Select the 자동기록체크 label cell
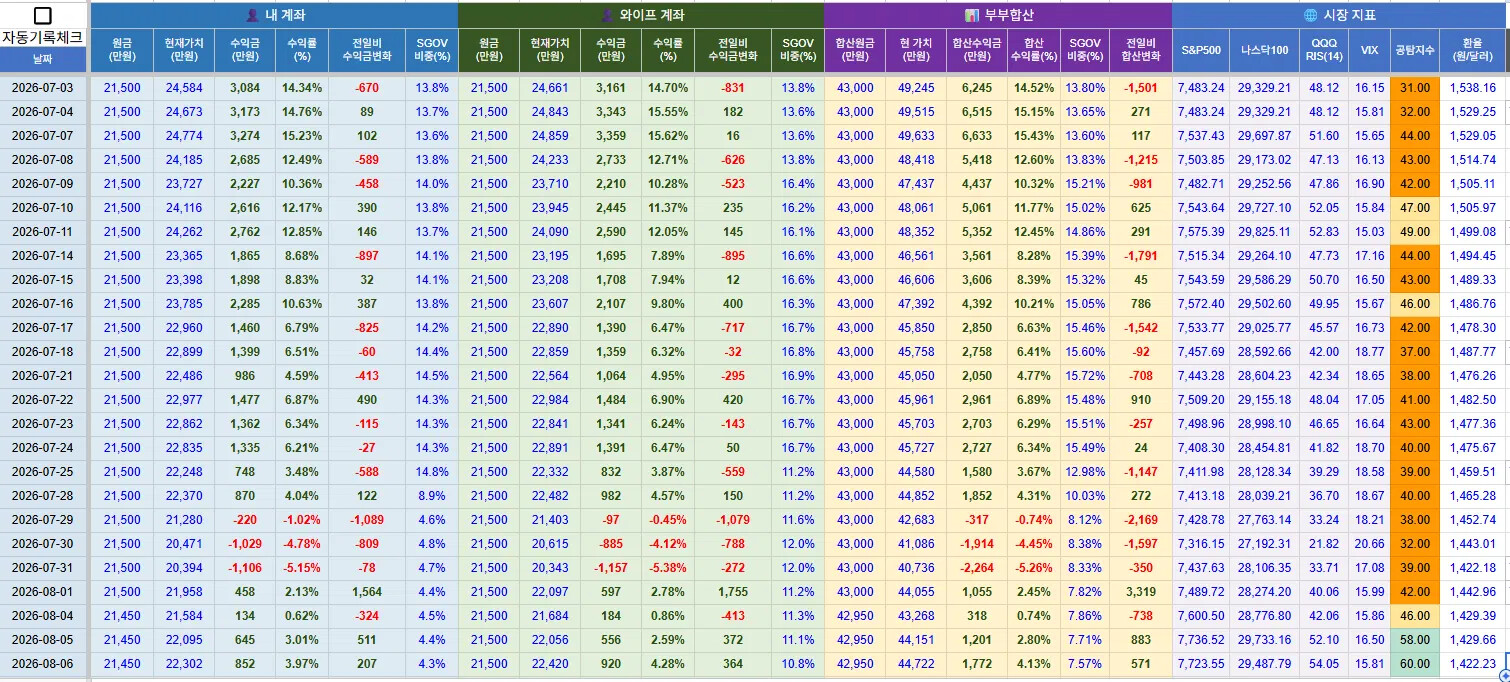Viewport: 1510px width, 682px height. click(x=43, y=38)
